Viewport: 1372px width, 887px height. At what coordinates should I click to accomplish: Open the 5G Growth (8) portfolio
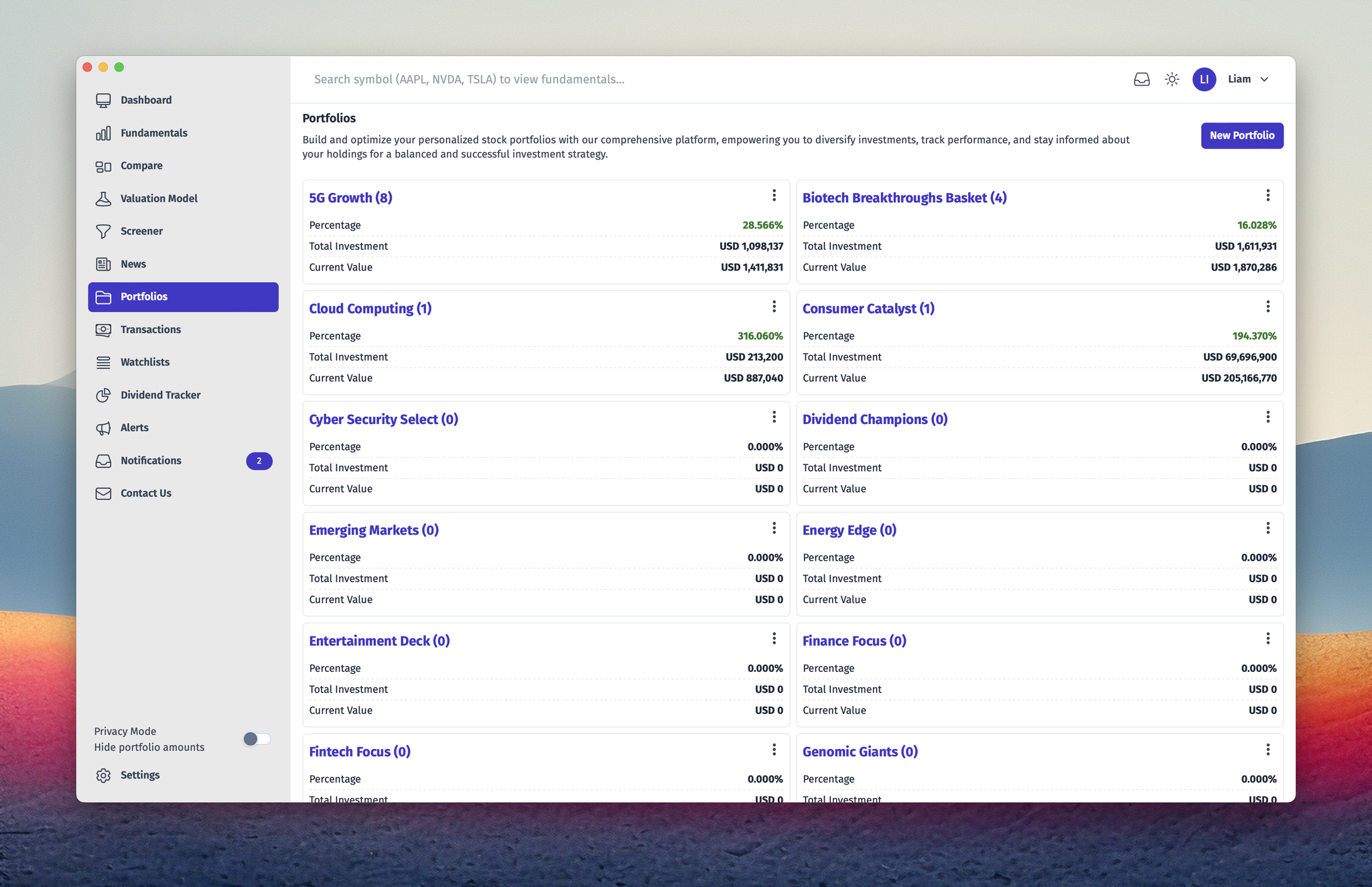click(350, 198)
